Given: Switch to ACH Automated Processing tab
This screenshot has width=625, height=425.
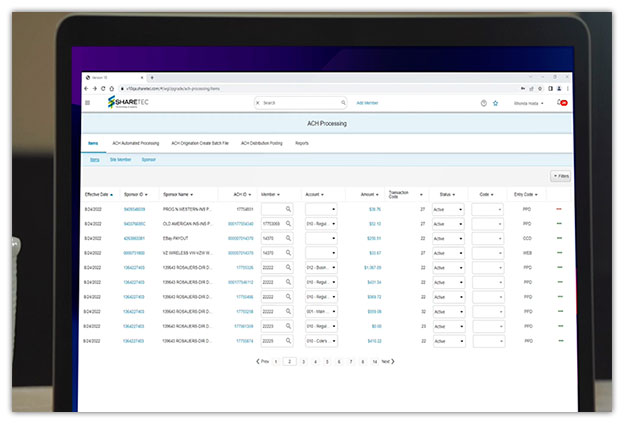Looking at the screenshot, I should click(135, 143).
